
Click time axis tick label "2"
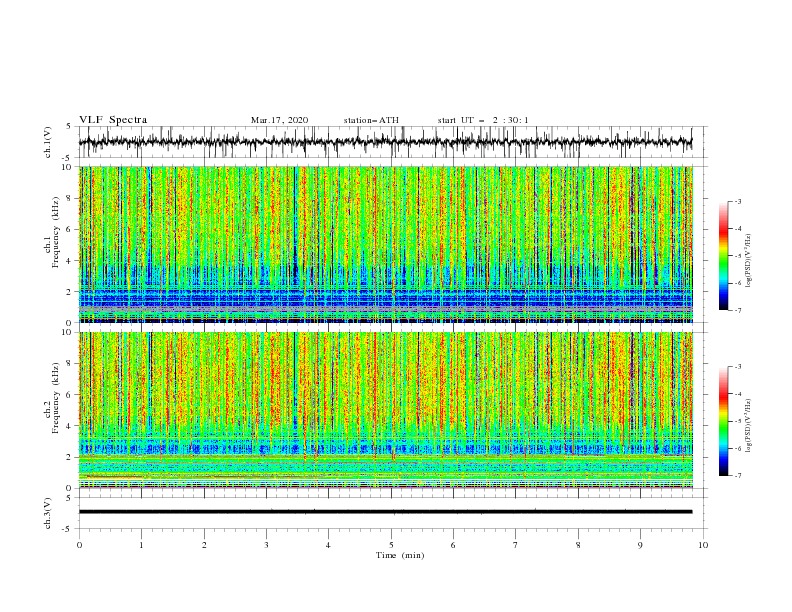point(204,545)
